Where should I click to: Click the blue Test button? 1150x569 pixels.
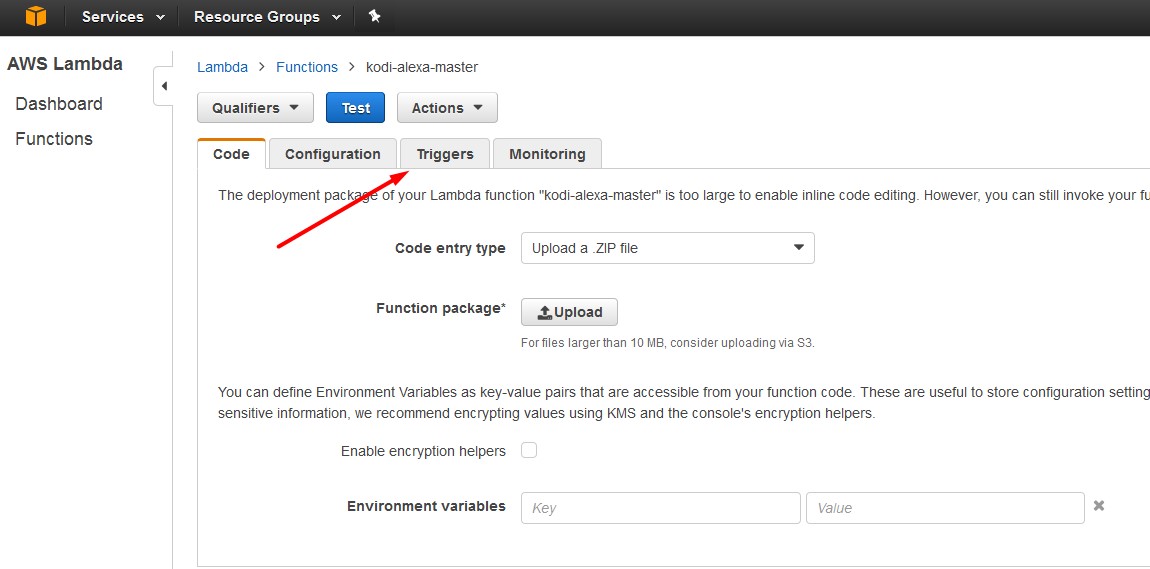(356, 108)
